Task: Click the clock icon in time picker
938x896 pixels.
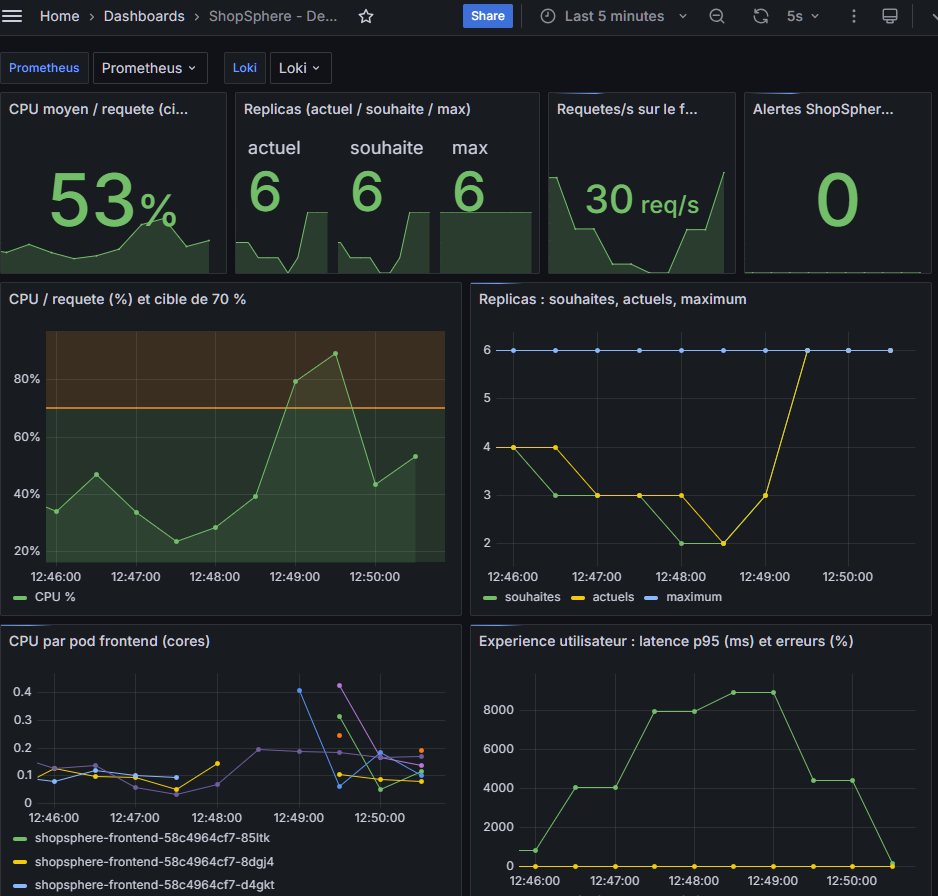Action: pos(548,16)
